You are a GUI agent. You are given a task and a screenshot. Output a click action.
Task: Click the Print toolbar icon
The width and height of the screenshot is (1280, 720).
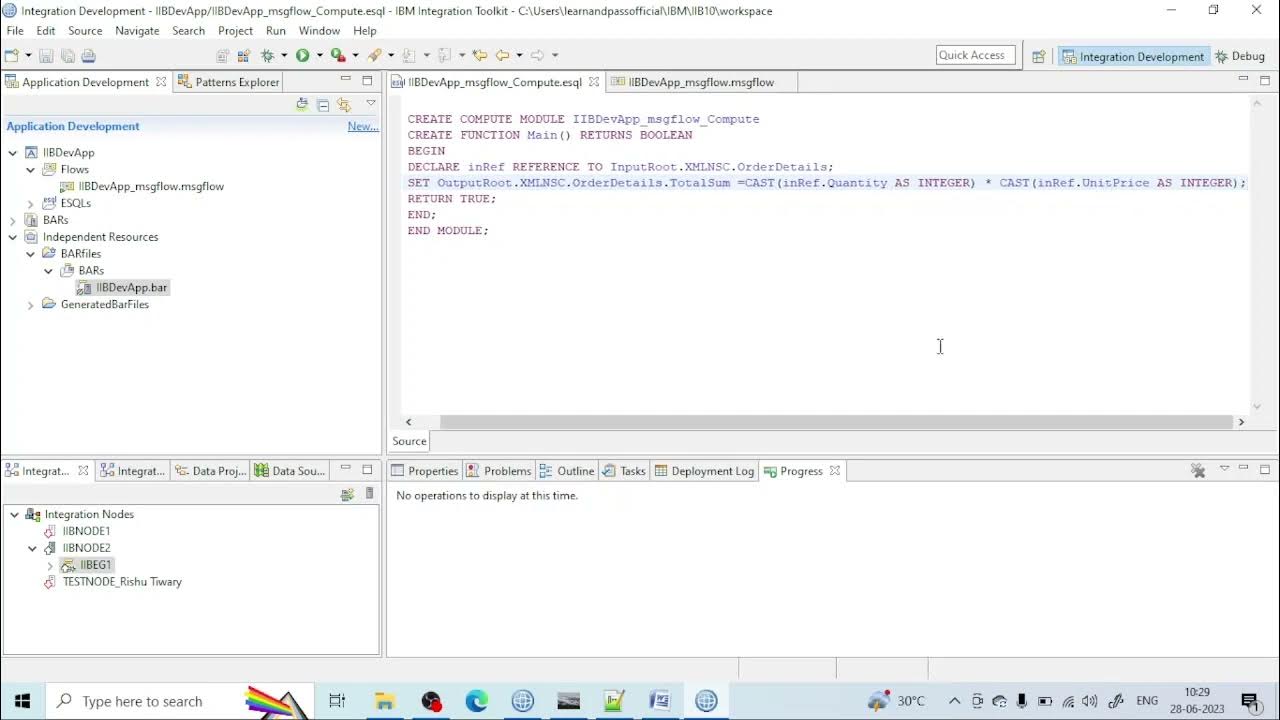[88, 56]
